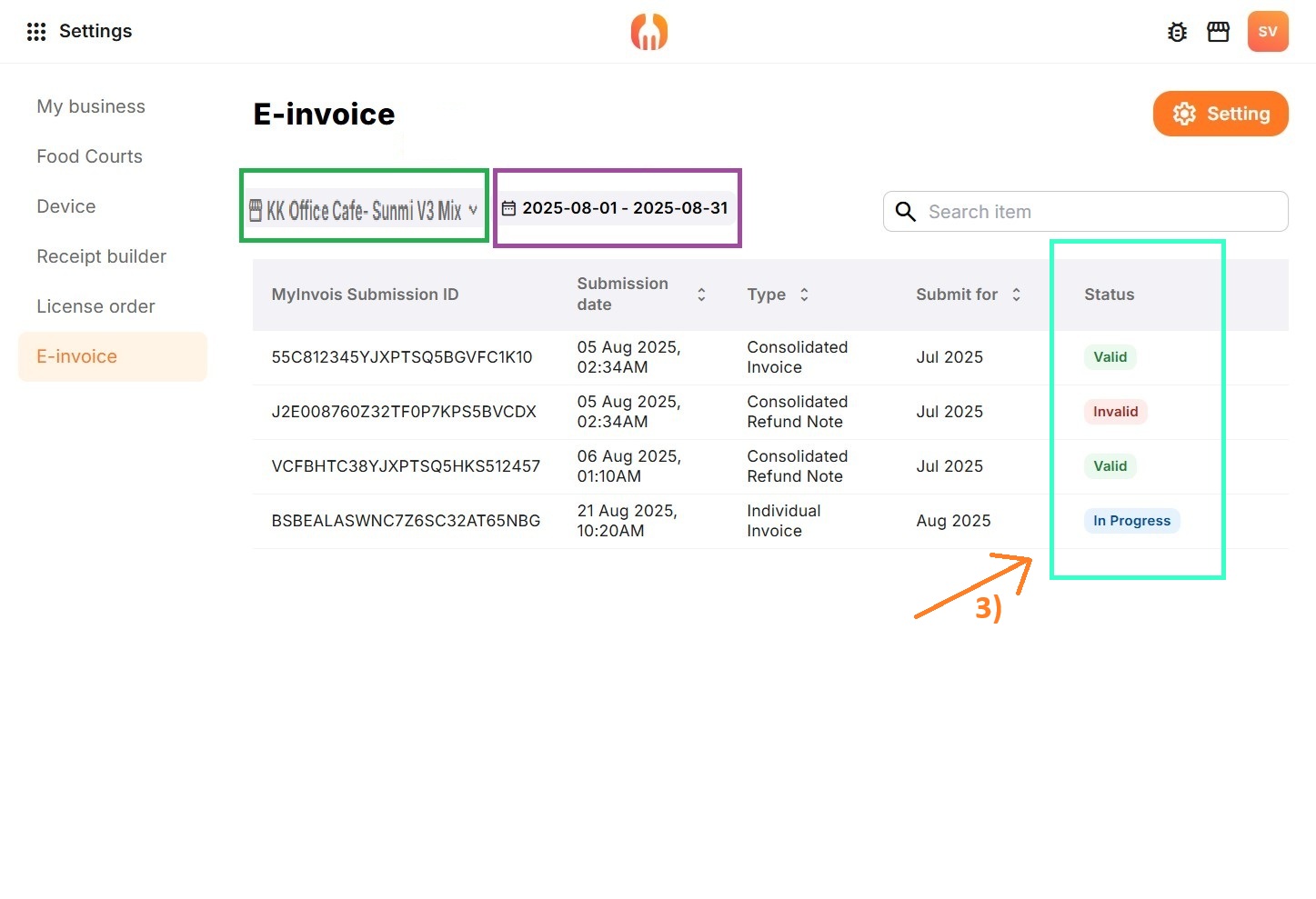The image size is (1316, 899).
Task: Sort by Submission date column arrows
Action: coord(701,295)
